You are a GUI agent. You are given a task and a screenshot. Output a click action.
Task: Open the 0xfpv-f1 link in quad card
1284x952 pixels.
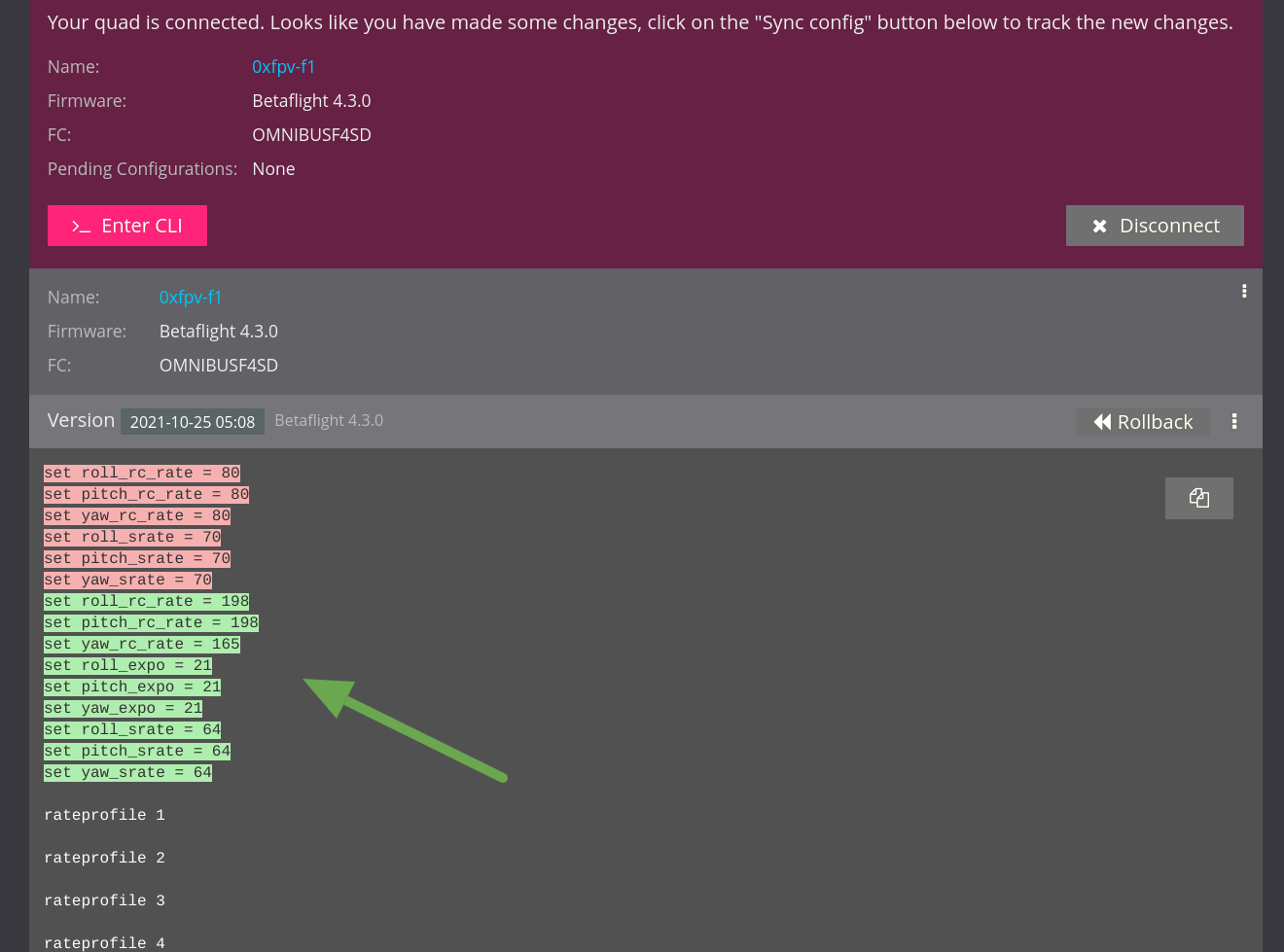[x=191, y=298]
